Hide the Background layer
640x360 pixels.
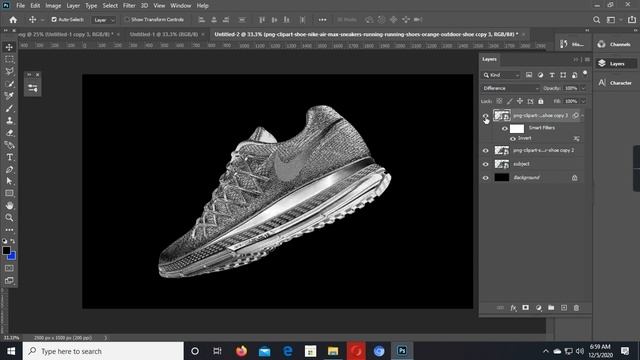tap(485, 178)
